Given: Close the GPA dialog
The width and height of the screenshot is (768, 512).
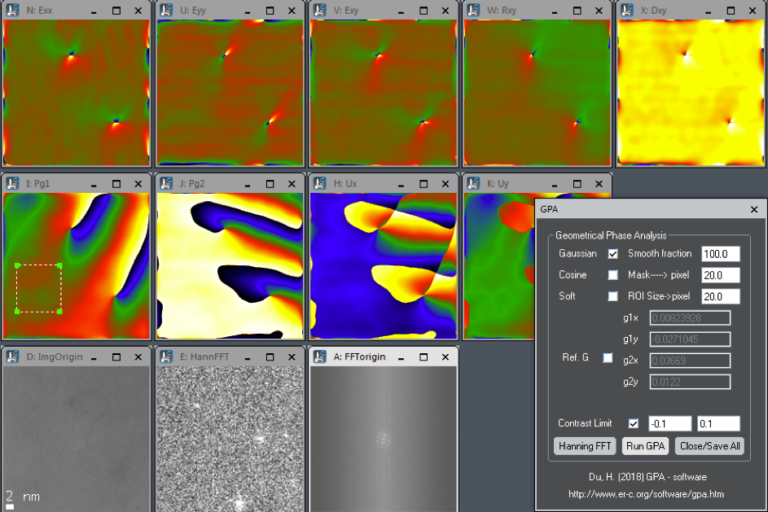Looking at the screenshot, I should (754, 210).
